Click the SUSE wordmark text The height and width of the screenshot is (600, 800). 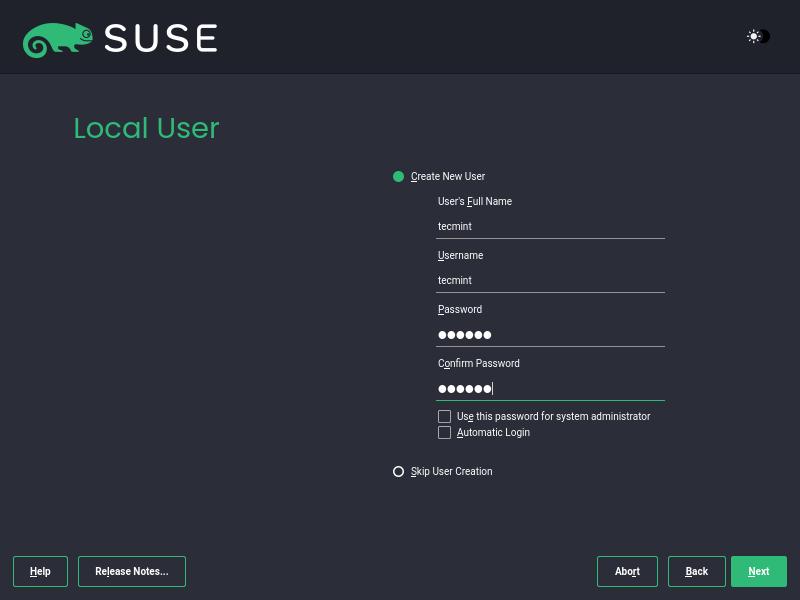click(161, 38)
